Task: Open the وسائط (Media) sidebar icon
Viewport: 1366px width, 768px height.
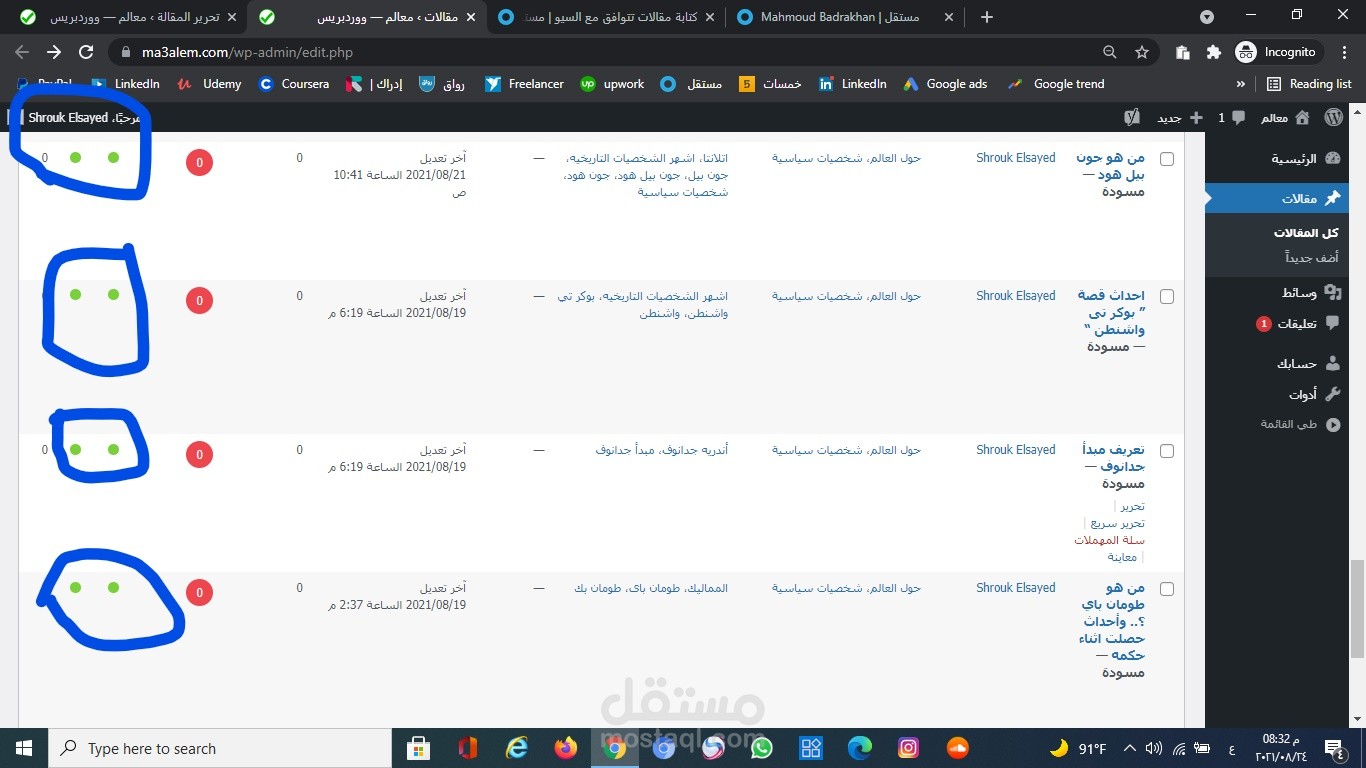Action: (1331, 291)
